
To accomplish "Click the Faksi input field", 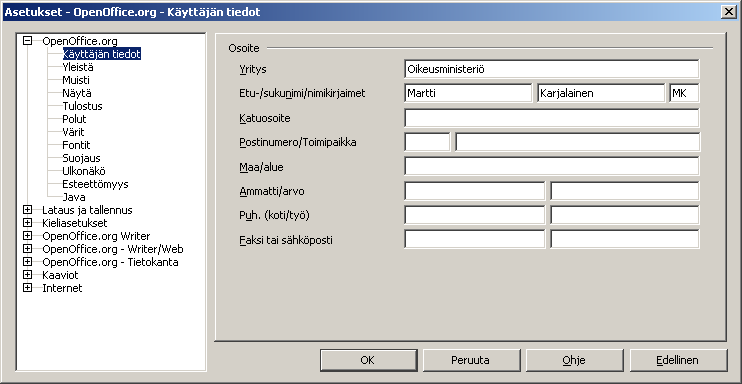I will tap(475, 239).
